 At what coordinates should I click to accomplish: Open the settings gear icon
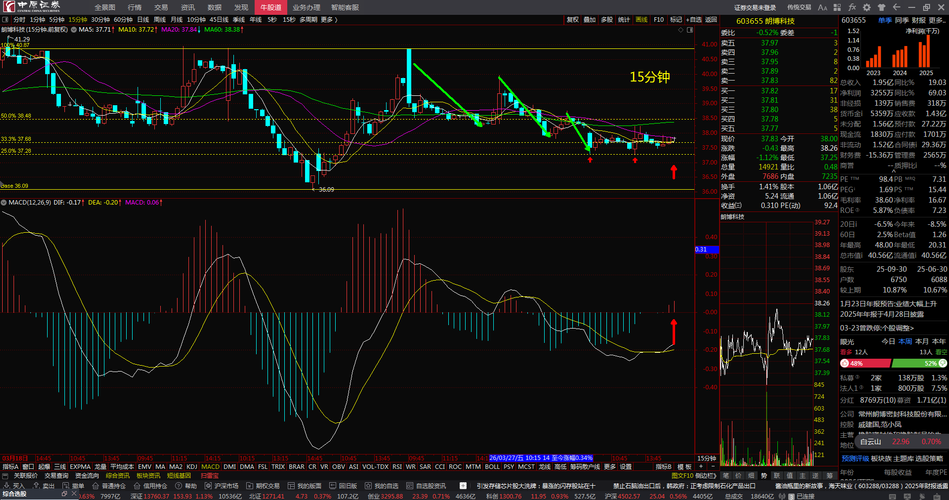click(x=867, y=7)
